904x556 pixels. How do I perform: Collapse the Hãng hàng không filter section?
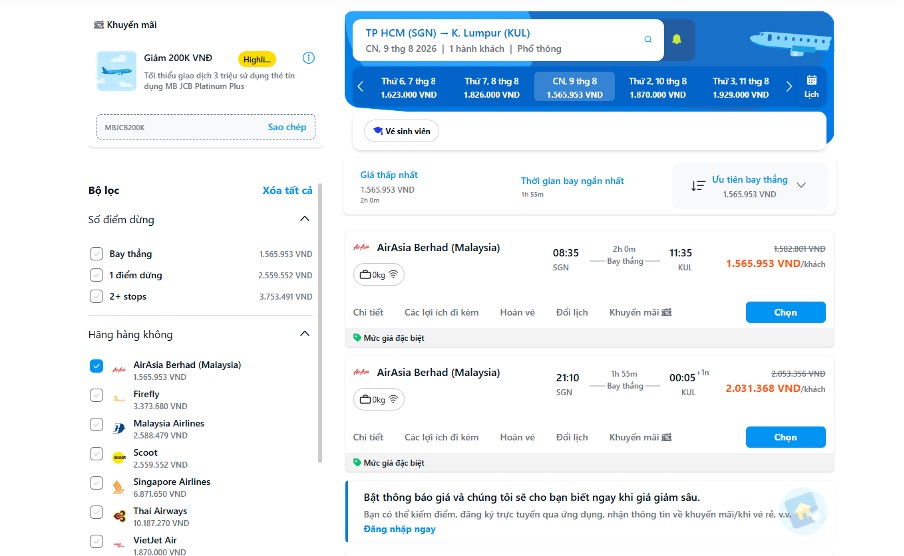[x=304, y=333]
